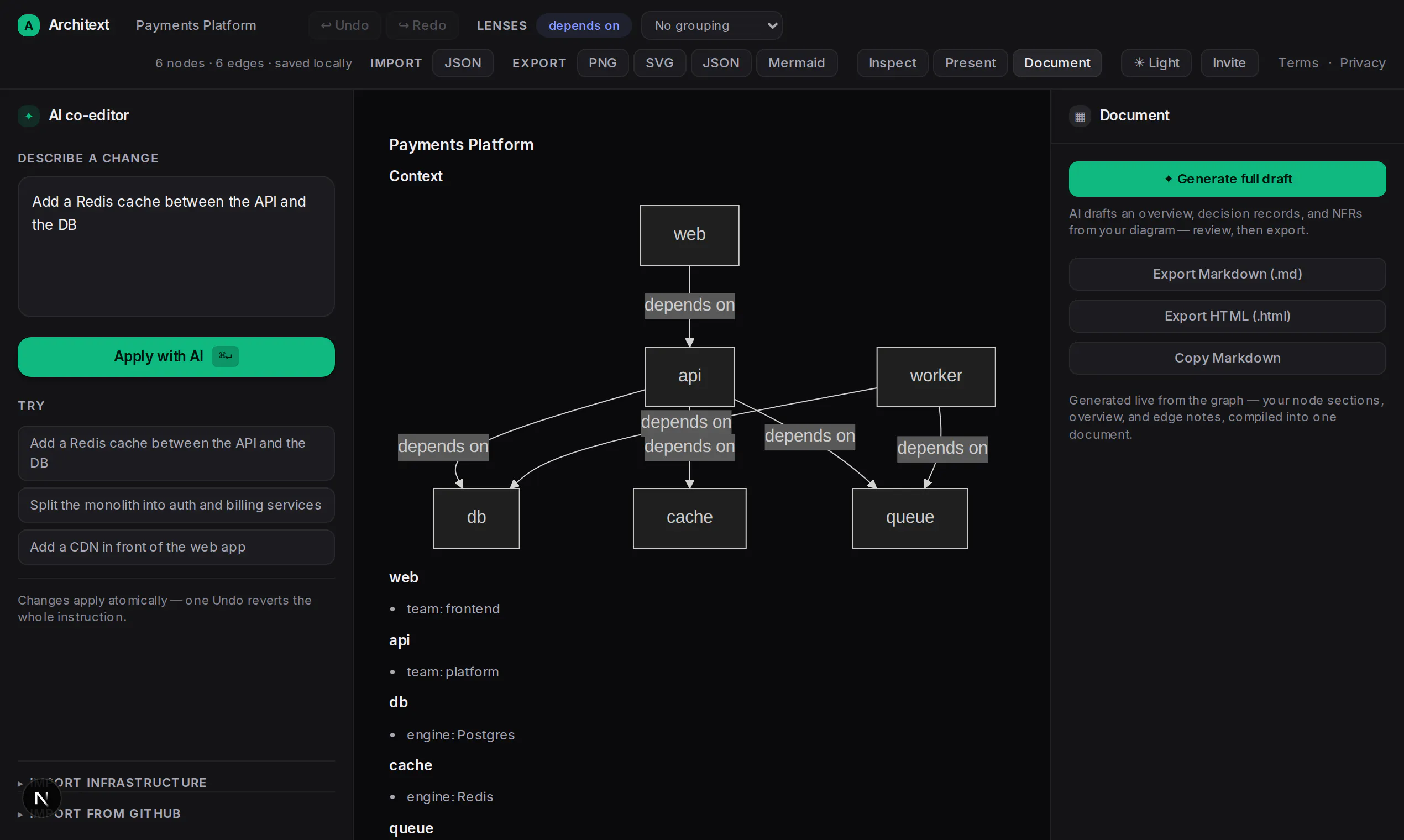Import a diagram from JSON
1404x840 pixels.
(x=463, y=63)
